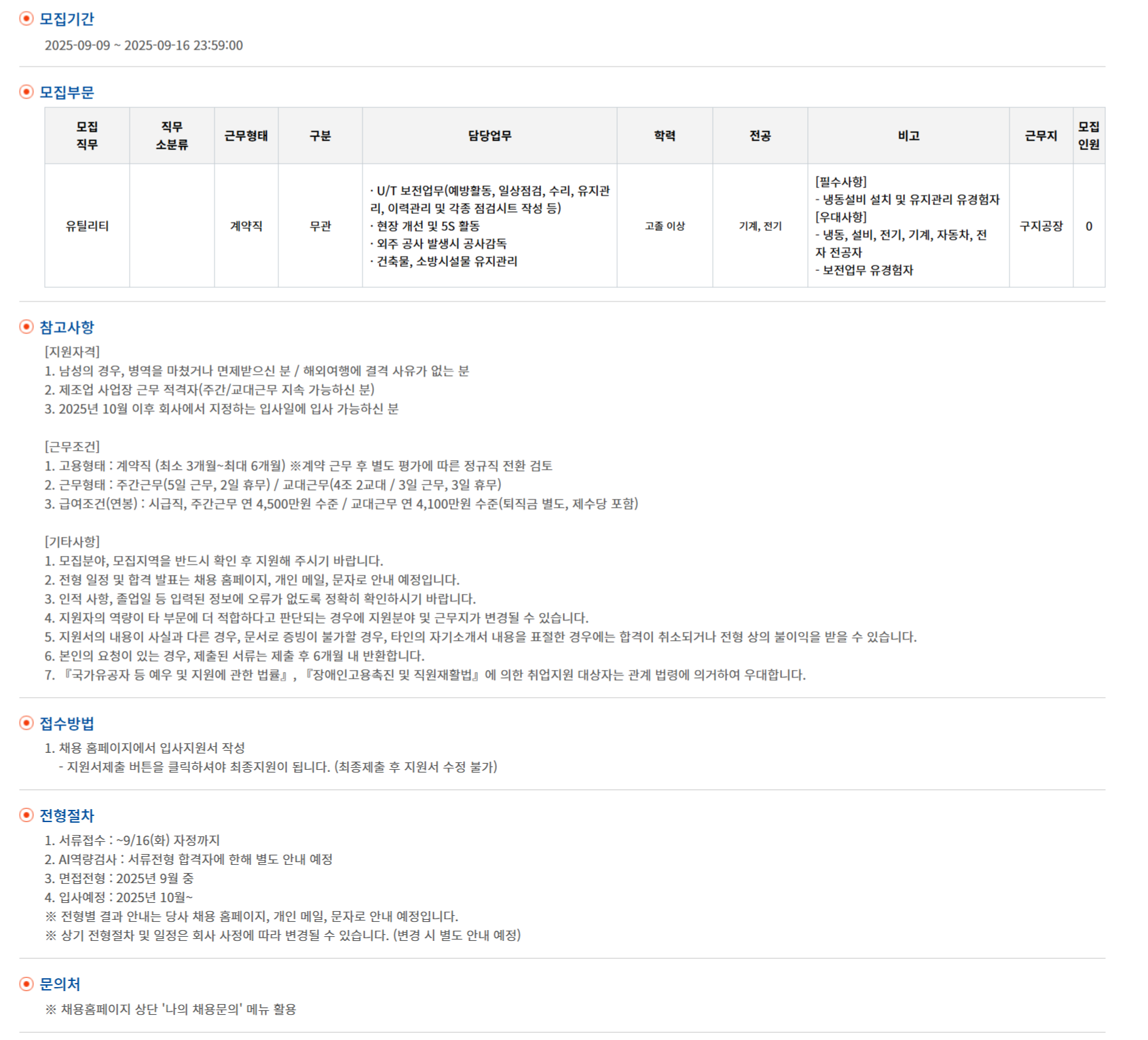This screenshot has width=1148, height=1040.
Task: Click the [필수사항] label in 비고
Action: pyautogui.click(x=841, y=182)
